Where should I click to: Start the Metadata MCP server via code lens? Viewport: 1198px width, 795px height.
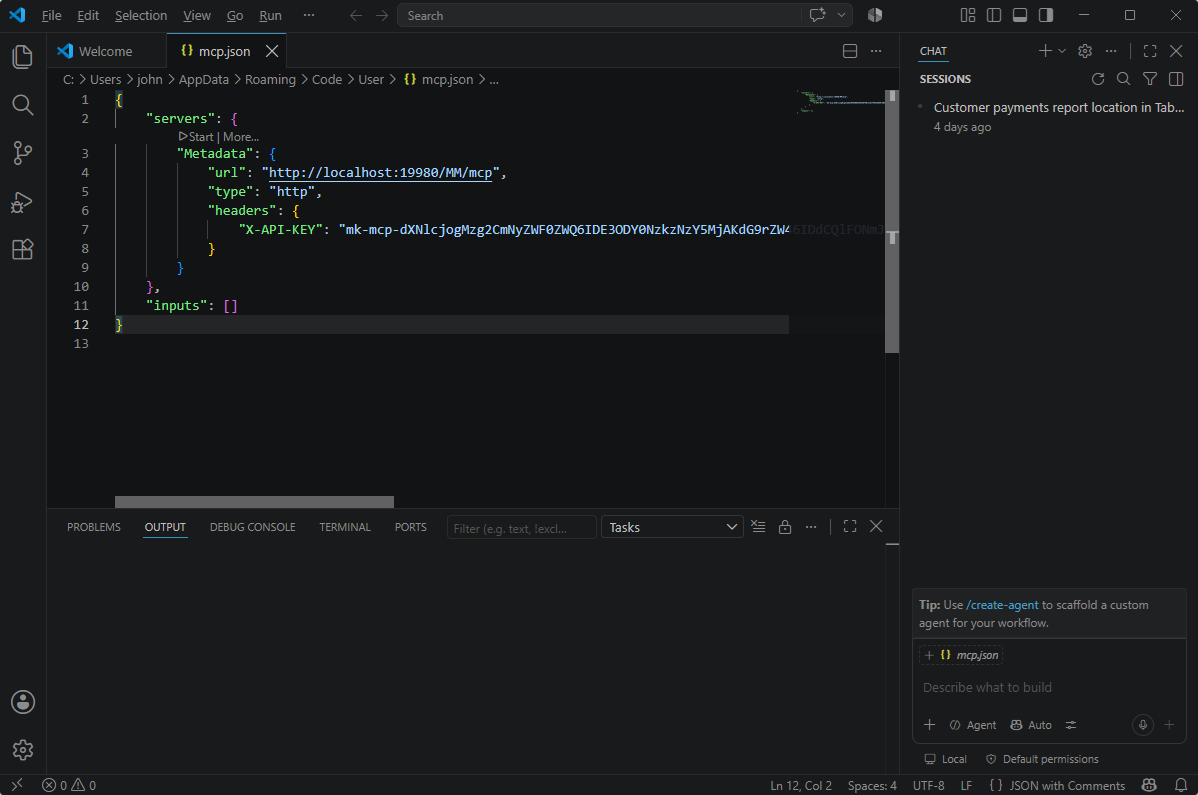pyautogui.click(x=196, y=137)
